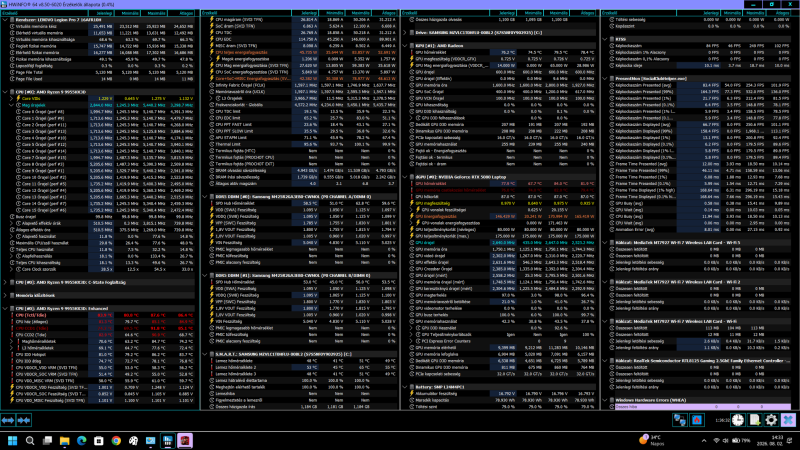Click Minimális header above CPU áram panel
The height and width of the screenshot is (450, 800).
(x=331, y=13)
